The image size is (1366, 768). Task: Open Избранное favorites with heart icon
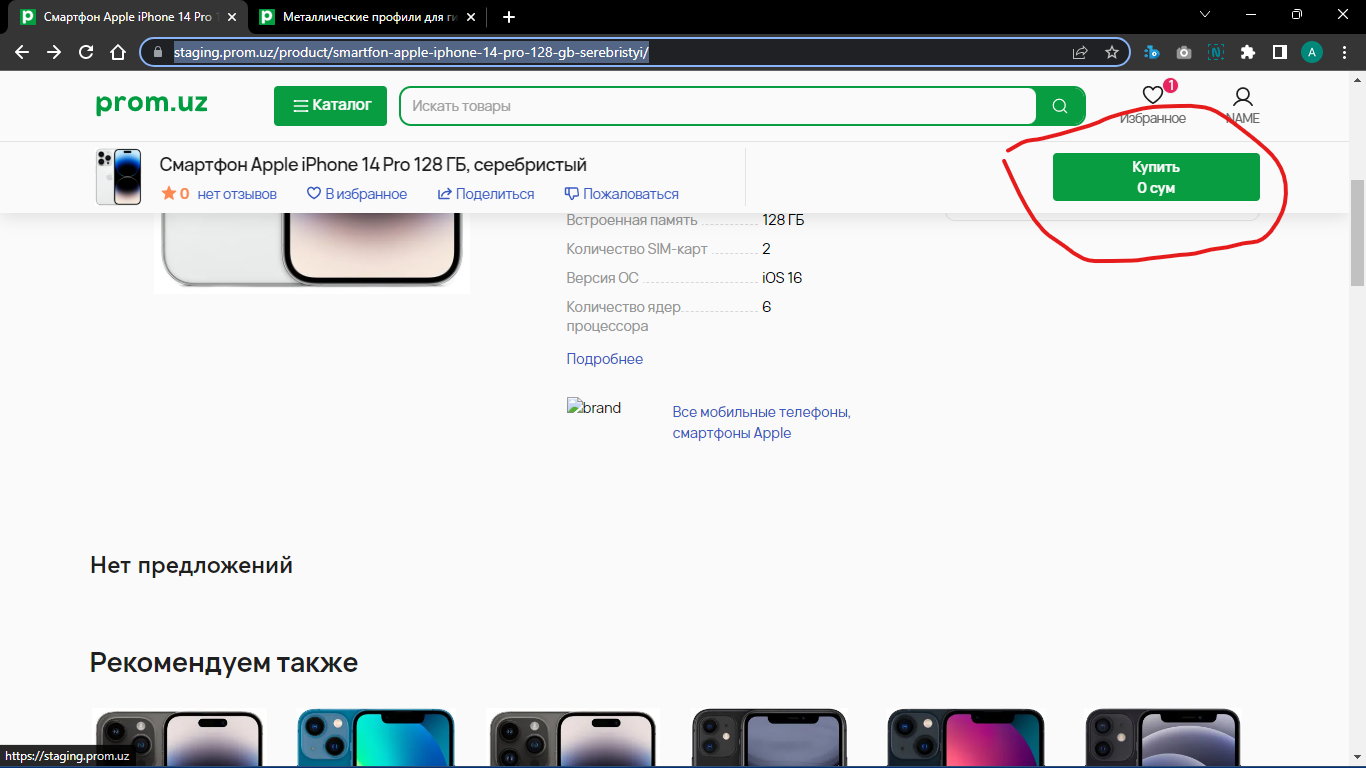coord(1153,105)
